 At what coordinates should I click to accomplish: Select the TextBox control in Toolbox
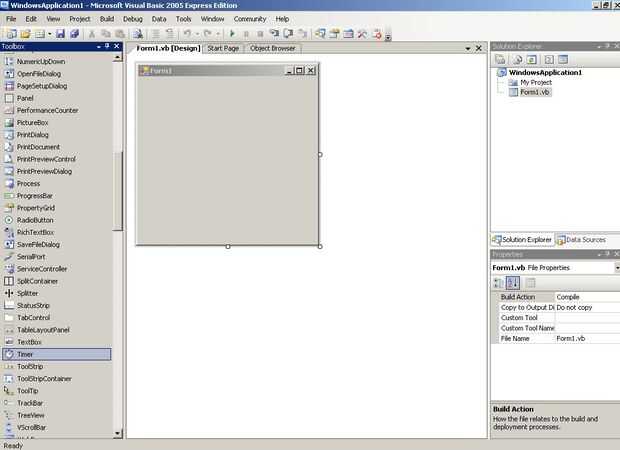click(29, 342)
